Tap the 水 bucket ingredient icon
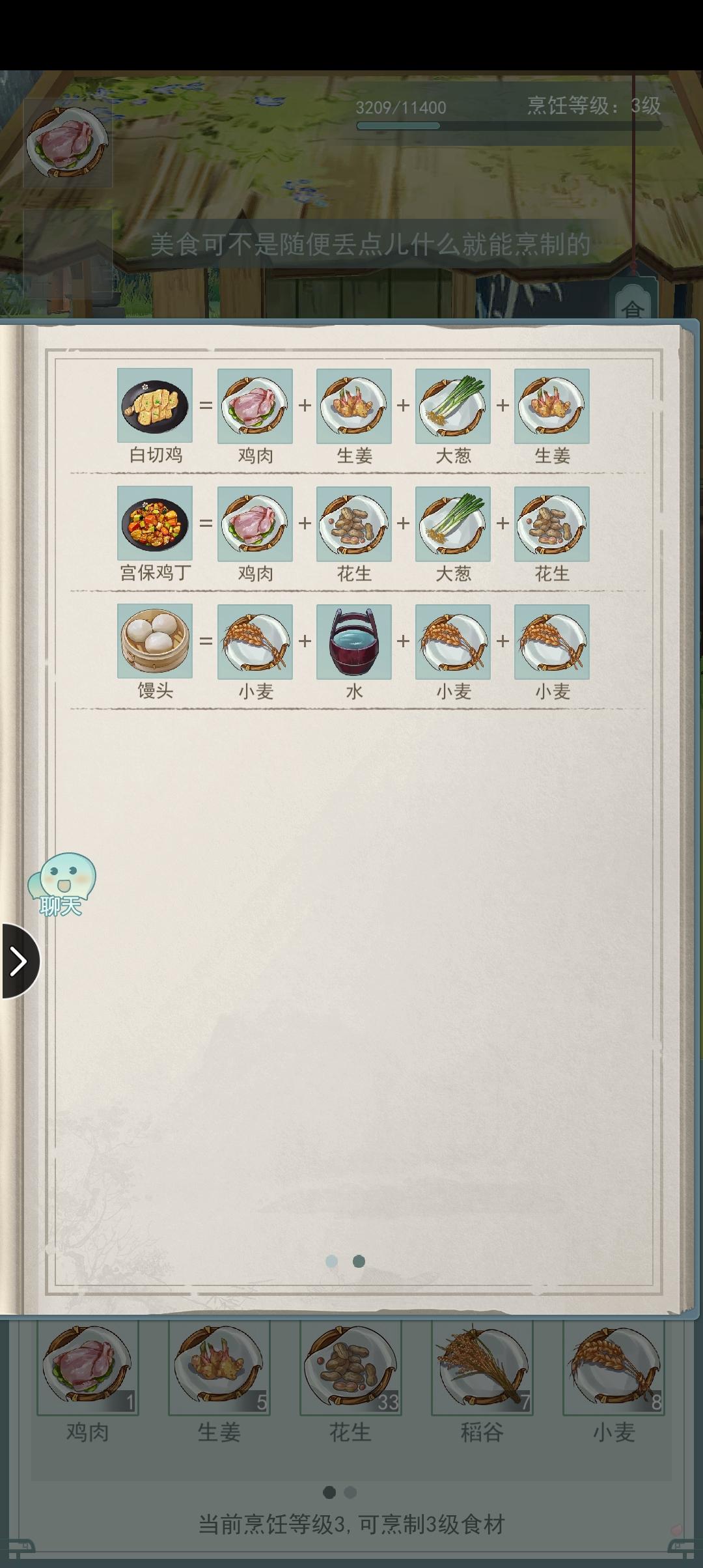703x1568 pixels. tap(354, 641)
